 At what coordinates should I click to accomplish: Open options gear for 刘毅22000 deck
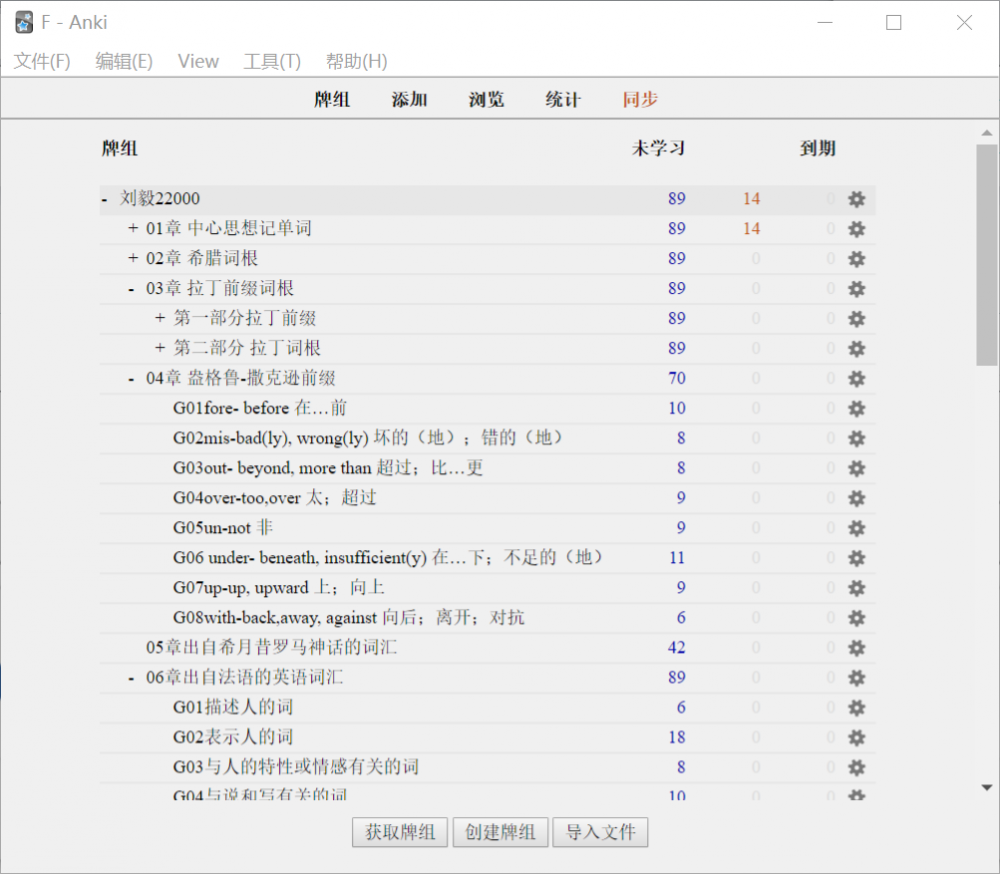(857, 199)
